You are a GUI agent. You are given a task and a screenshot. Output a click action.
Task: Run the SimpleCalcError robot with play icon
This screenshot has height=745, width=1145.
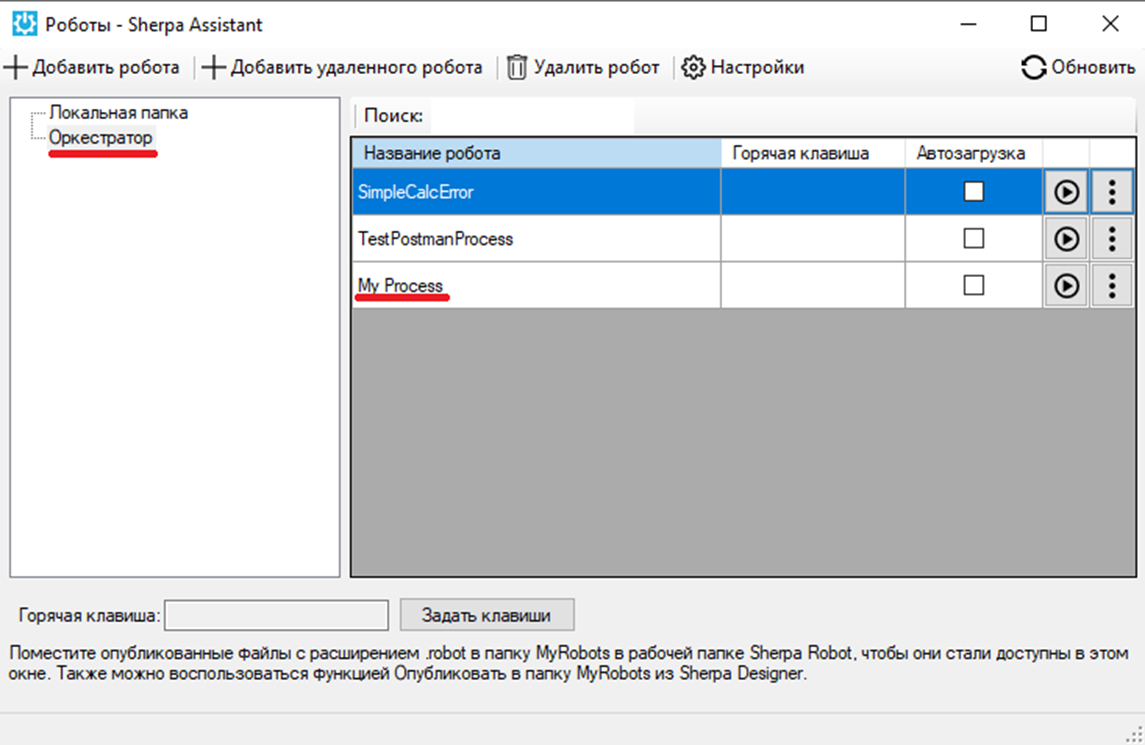pyautogui.click(x=1066, y=192)
